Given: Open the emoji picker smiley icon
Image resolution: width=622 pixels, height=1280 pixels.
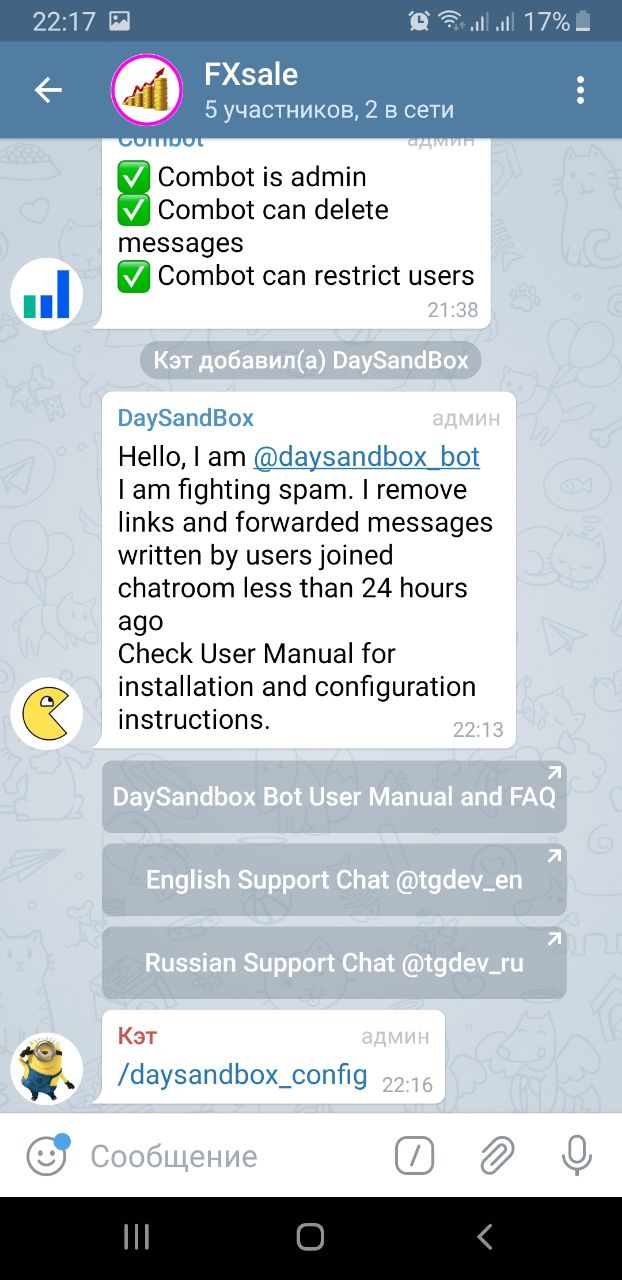Looking at the screenshot, I should (x=47, y=1156).
